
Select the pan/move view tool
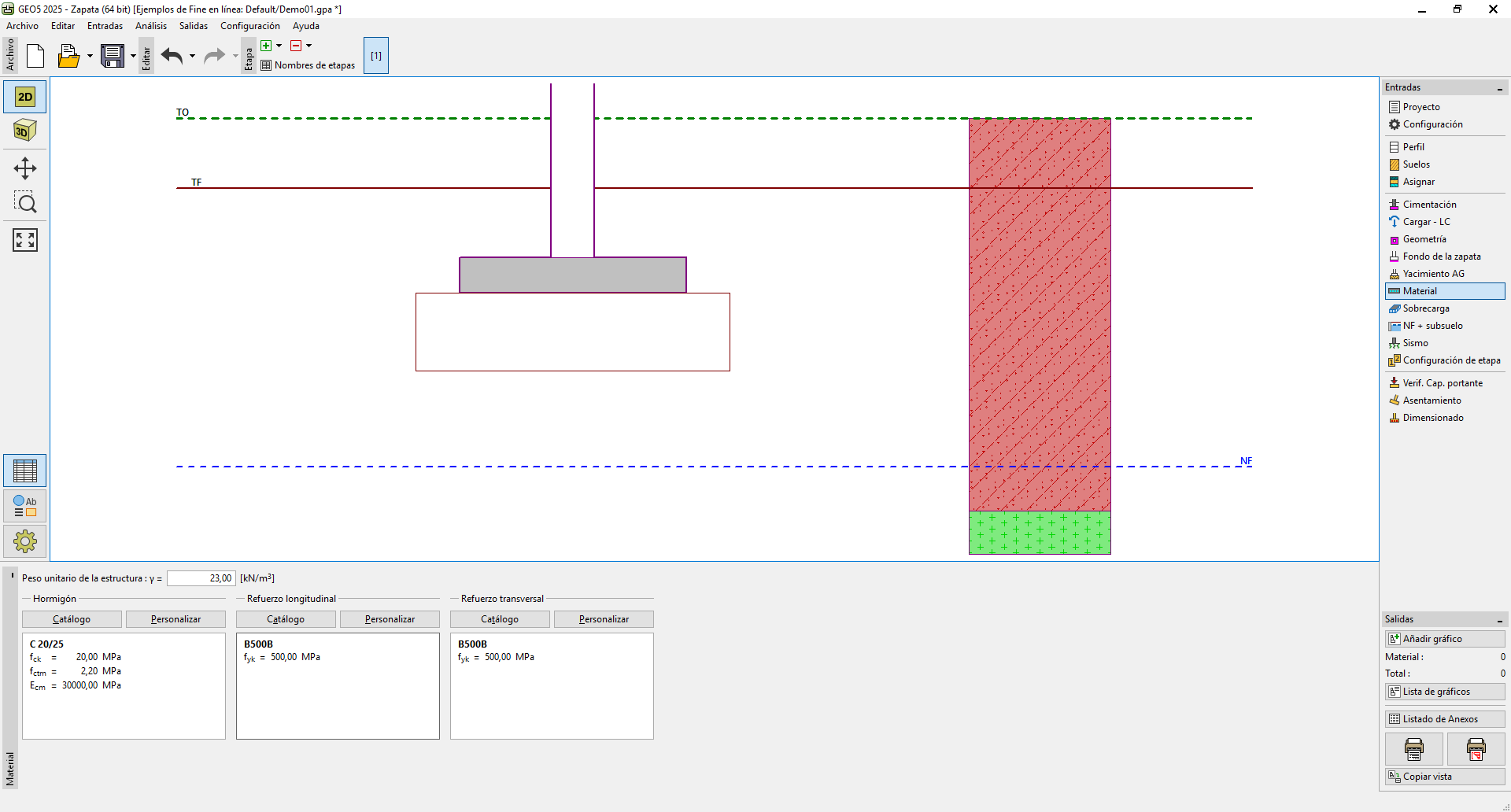coord(25,168)
